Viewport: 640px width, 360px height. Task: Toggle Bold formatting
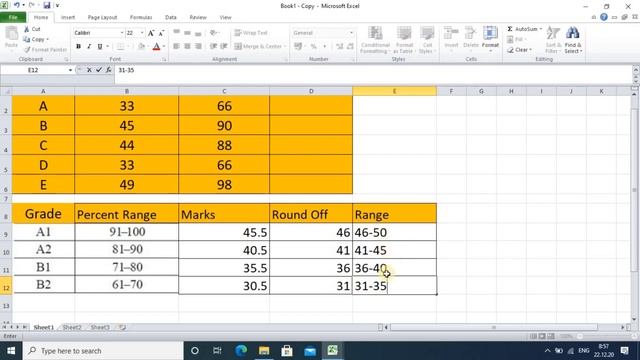78,47
